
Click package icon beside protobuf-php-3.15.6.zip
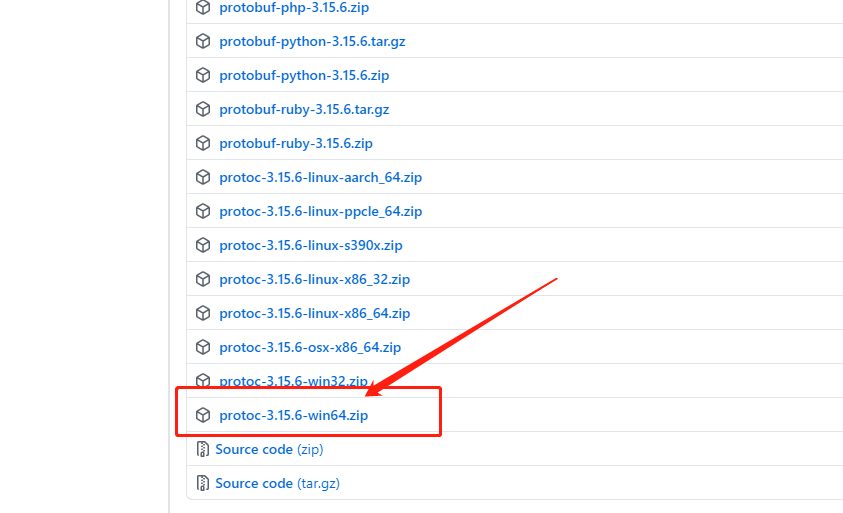203,8
